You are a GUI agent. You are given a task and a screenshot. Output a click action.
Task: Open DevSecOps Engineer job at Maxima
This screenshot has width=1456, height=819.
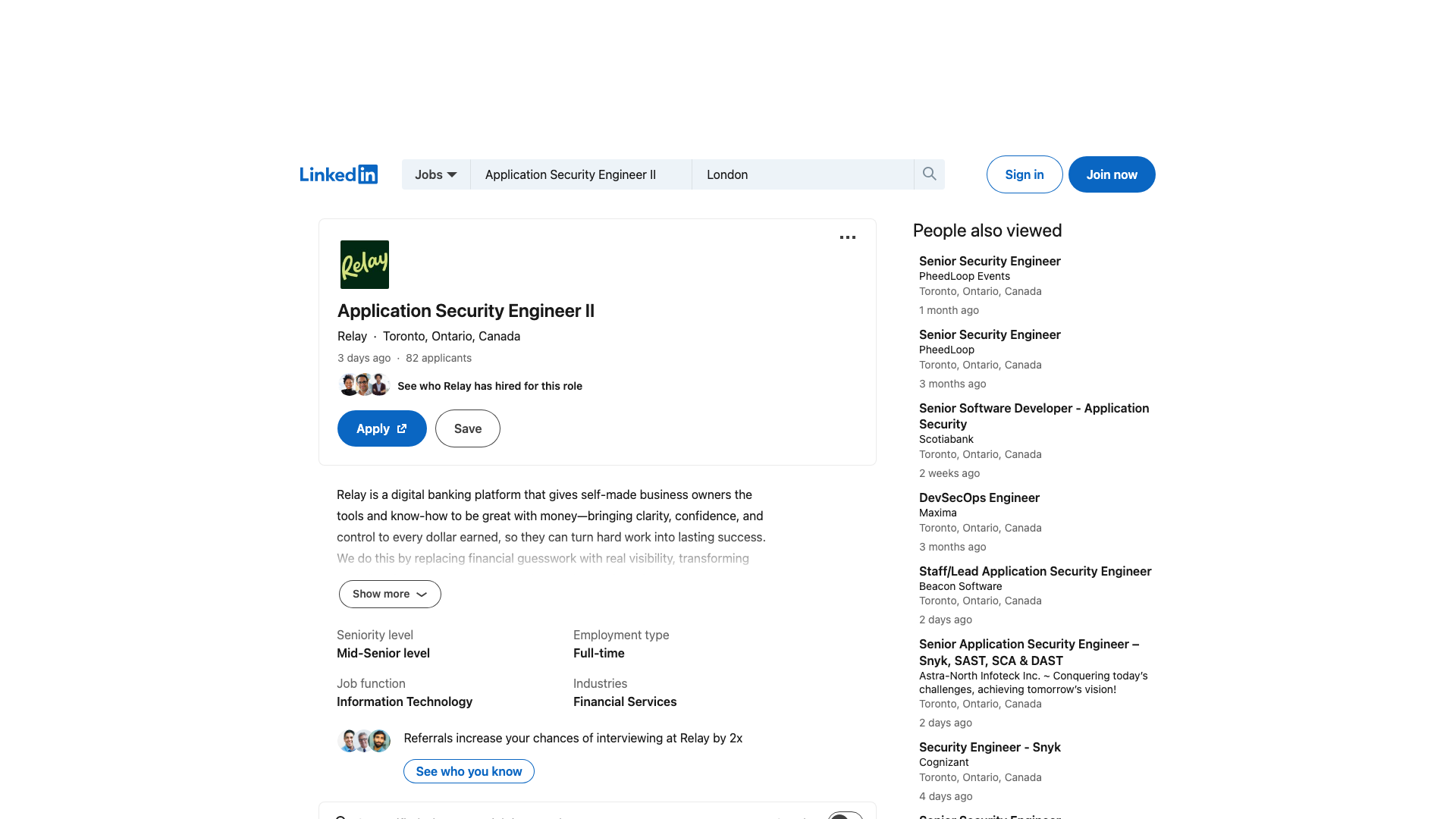click(979, 497)
